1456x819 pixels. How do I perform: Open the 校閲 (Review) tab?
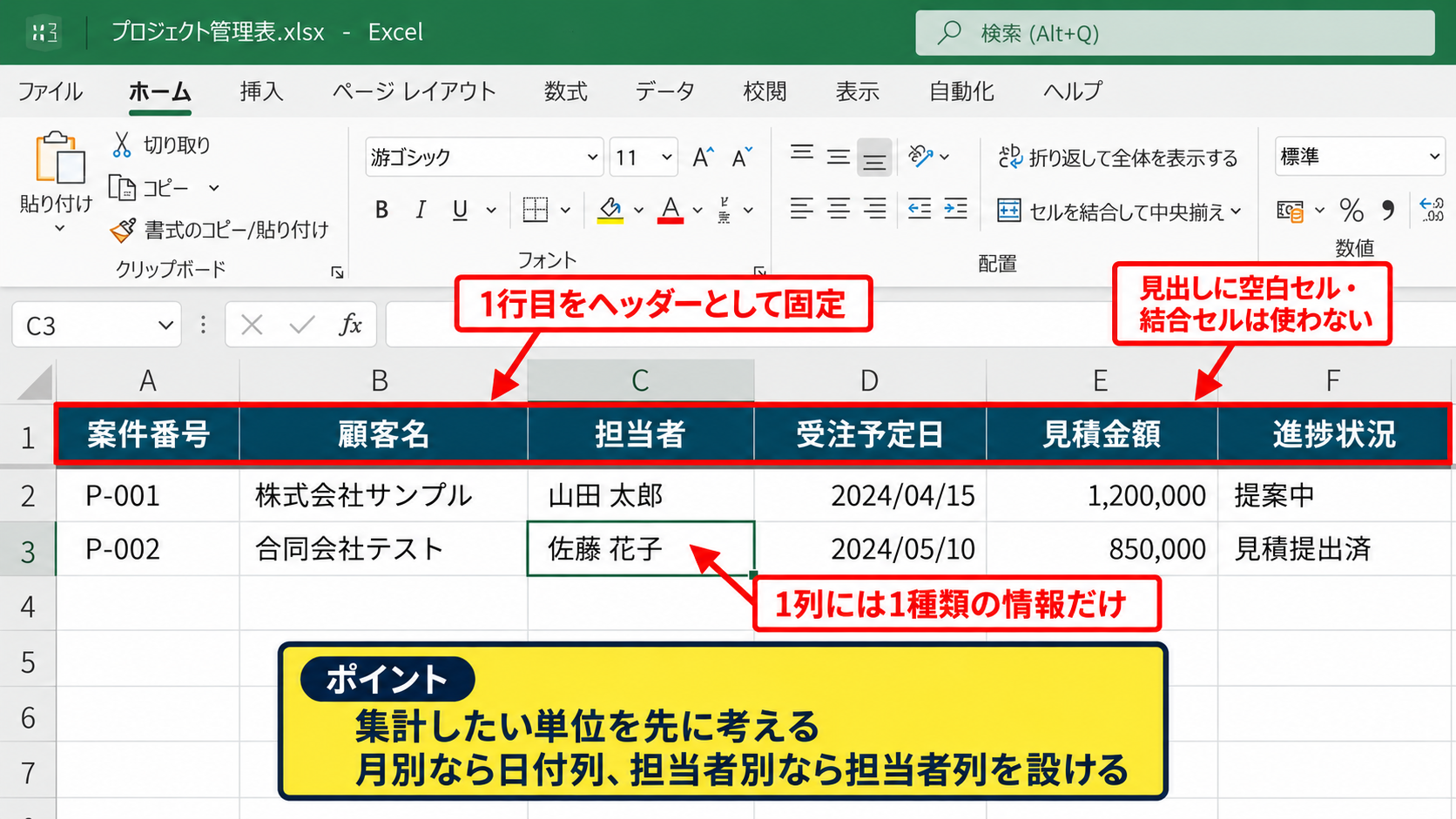pos(765,91)
